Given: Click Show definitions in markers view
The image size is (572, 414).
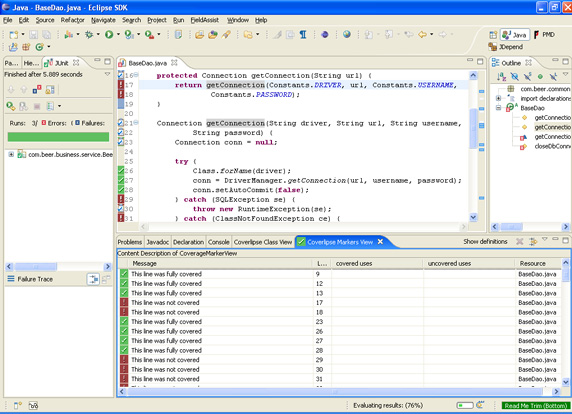Looking at the screenshot, I should coord(485,241).
